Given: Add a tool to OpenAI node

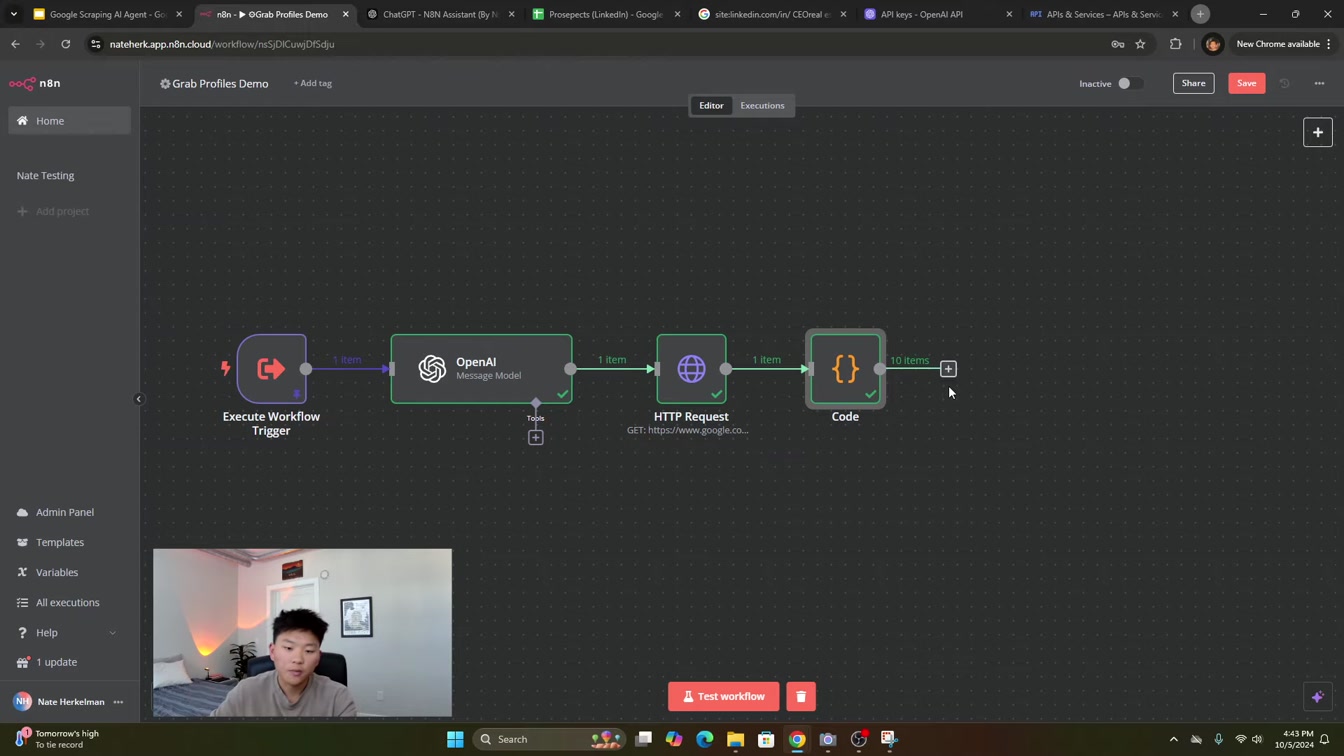Looking at the screenshot, I should point(536,437).
